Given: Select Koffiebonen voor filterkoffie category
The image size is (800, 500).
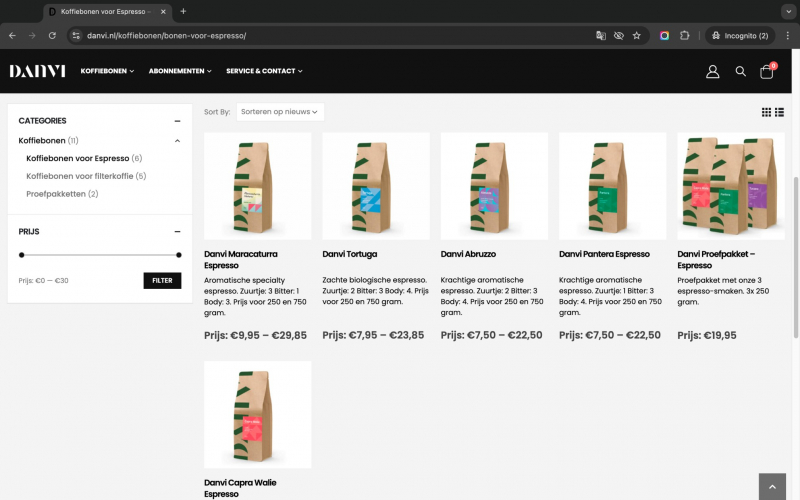Looking at the screenshot, I should pyautogui.click(x=86, y=176).
